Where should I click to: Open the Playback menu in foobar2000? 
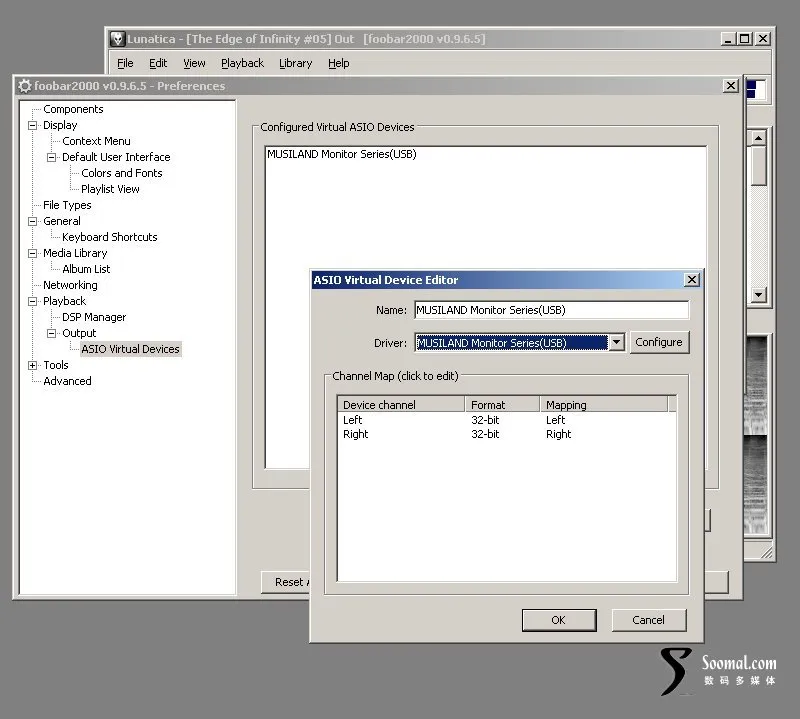pos(242,63)
